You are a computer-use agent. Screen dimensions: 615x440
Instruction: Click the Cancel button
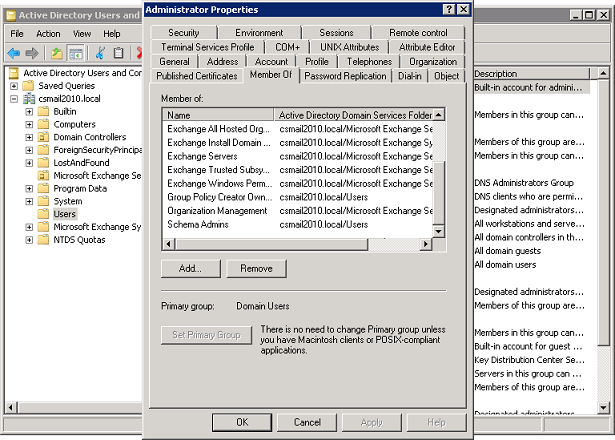(307, 422)
